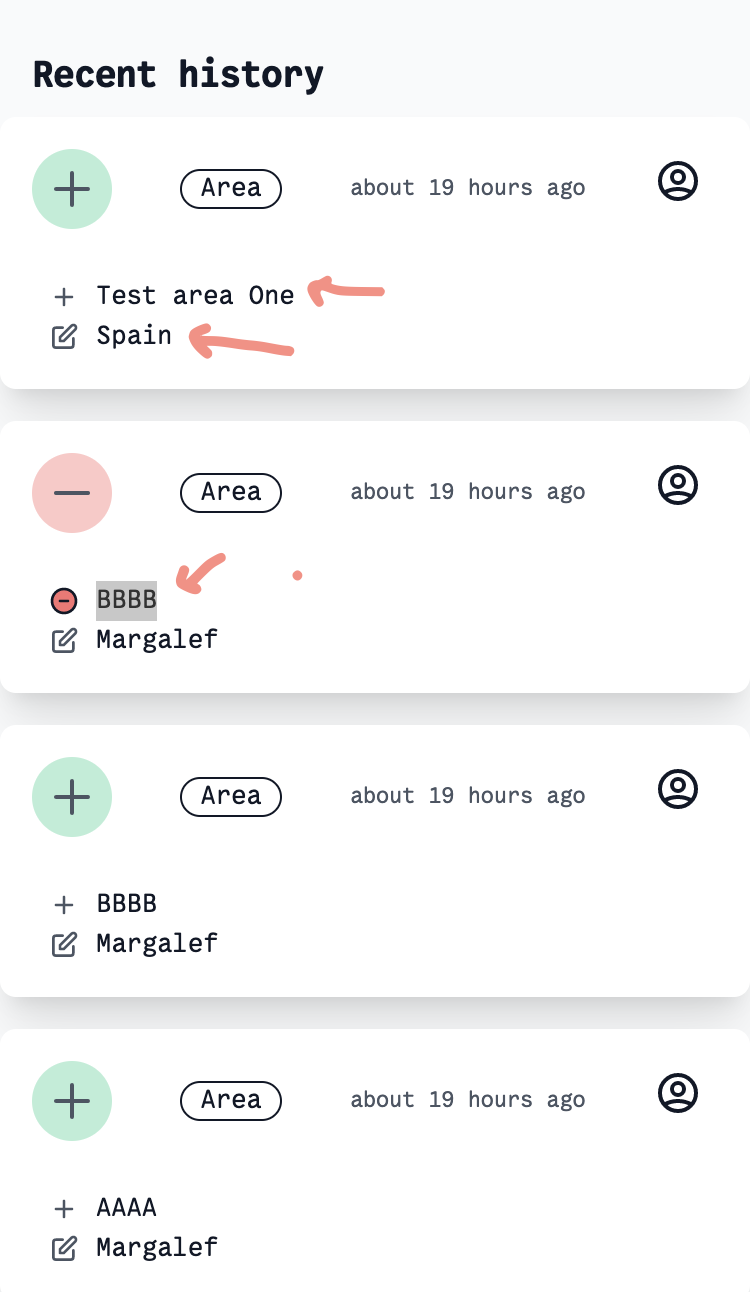Open the Area badge on the first card
This screenshot has height=1292, width=750.
[x=231, y=188]
